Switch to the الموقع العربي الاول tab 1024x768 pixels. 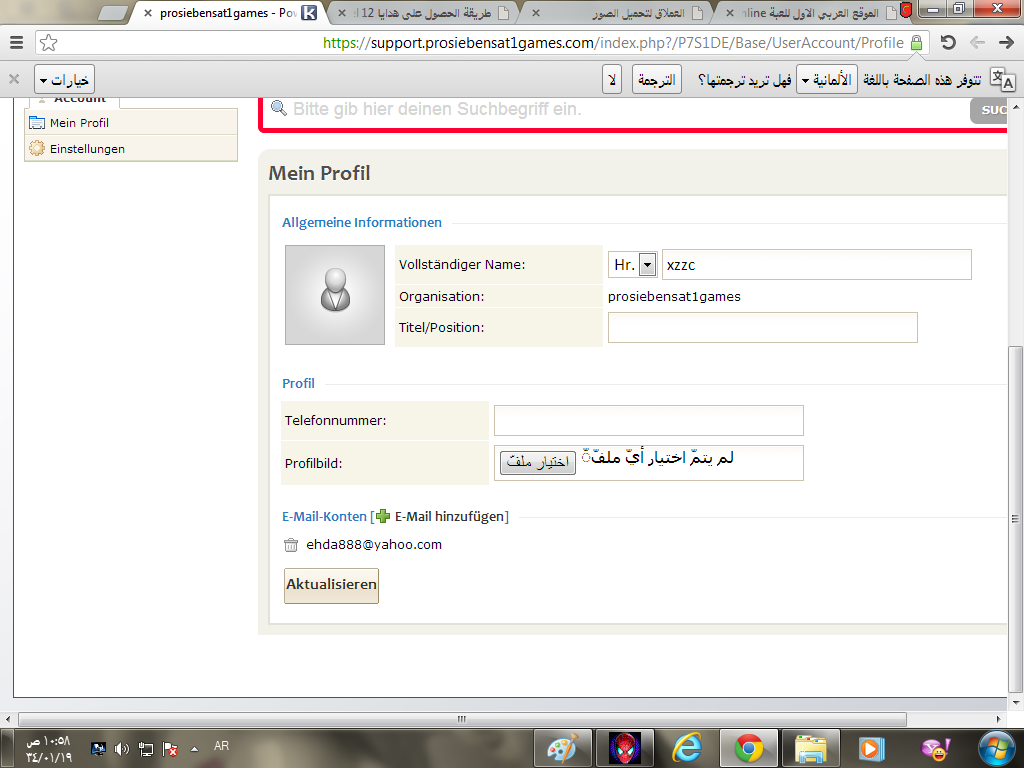pos(812,13)
